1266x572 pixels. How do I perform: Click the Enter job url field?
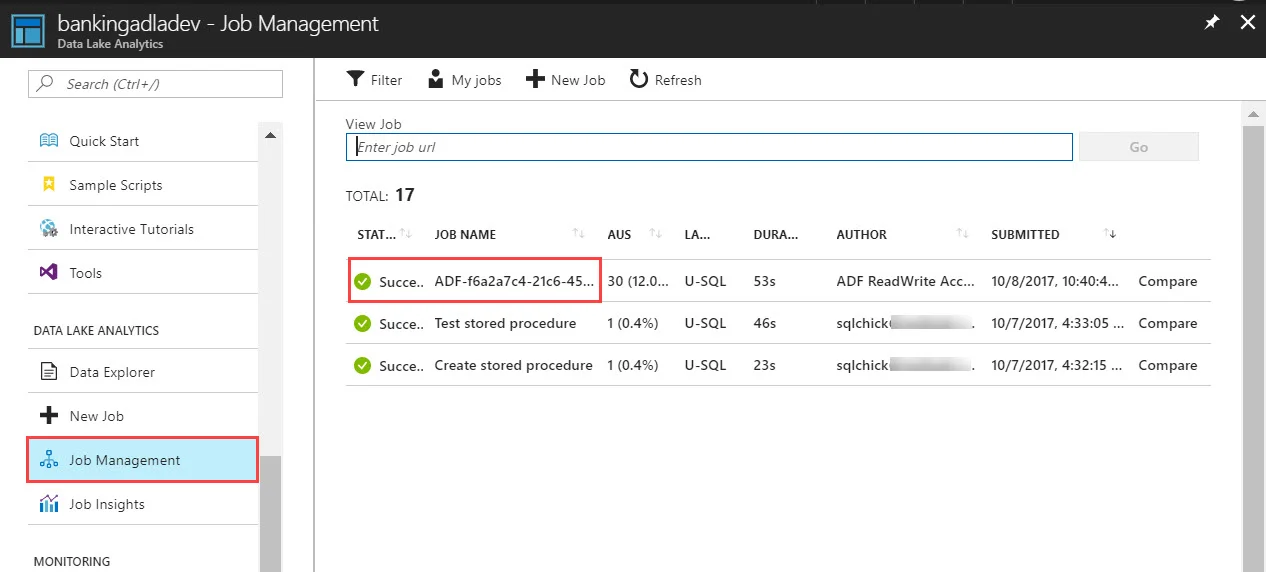pos(709,147)
